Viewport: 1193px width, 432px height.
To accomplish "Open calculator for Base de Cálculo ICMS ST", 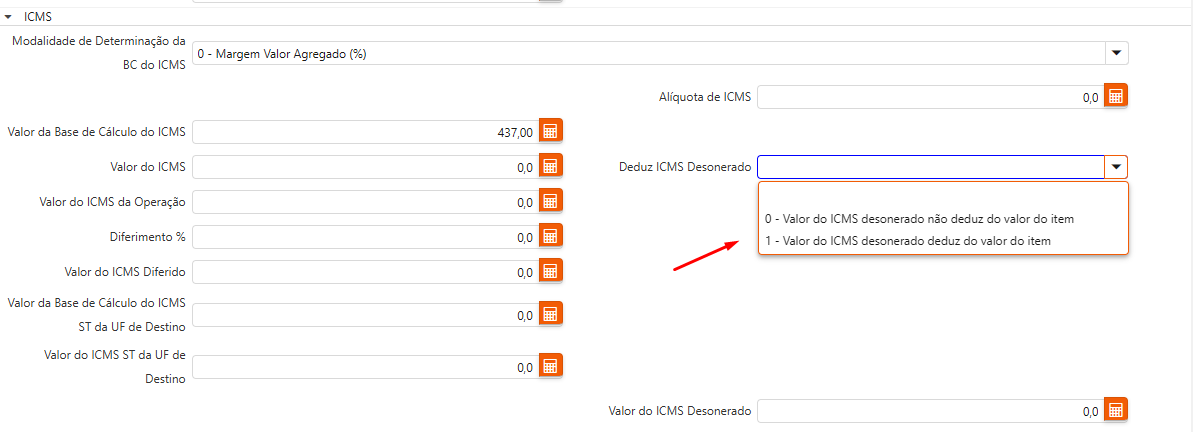I will point(549,315).
